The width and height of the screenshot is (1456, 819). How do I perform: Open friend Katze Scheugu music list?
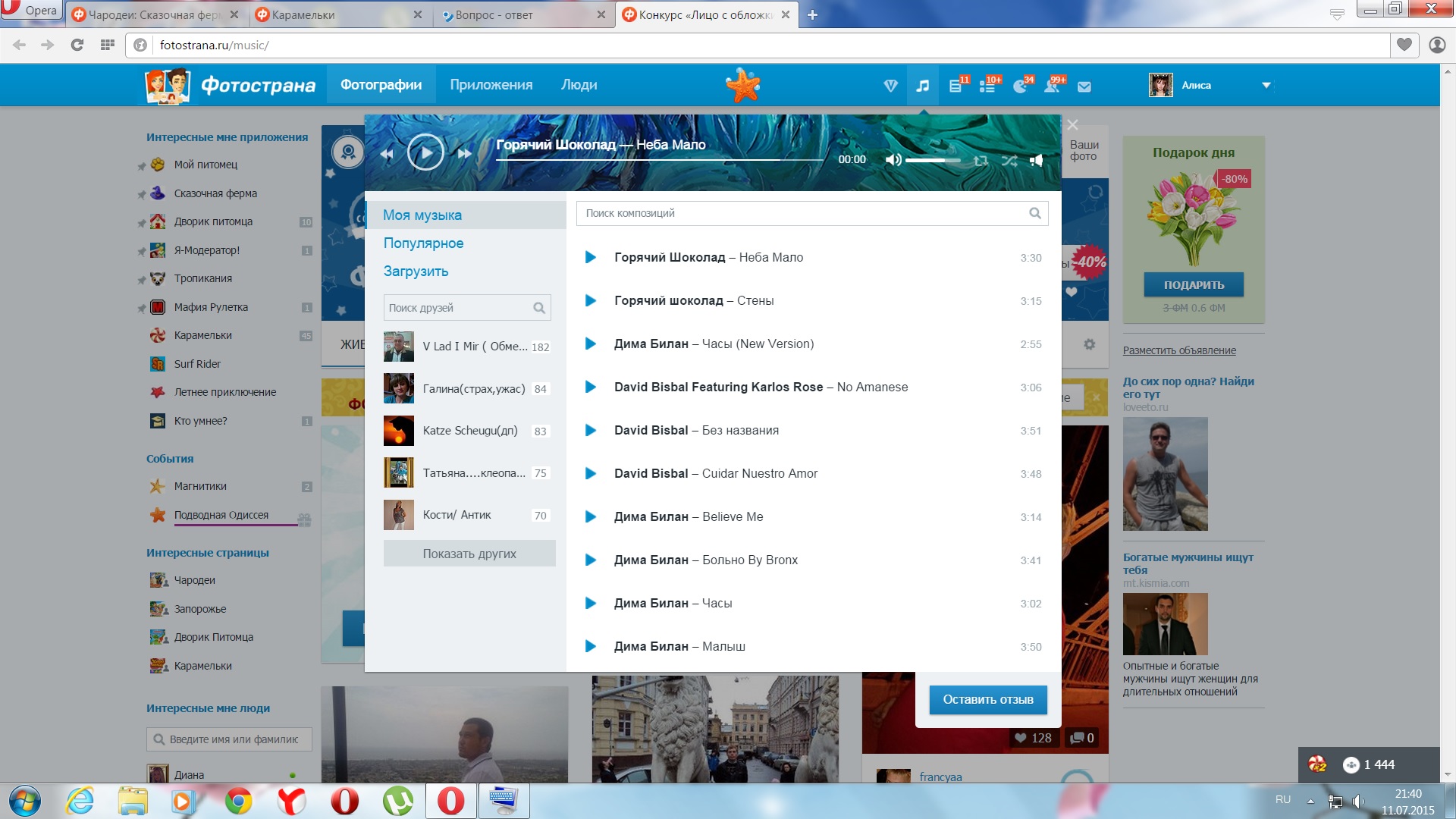[467, 431]
